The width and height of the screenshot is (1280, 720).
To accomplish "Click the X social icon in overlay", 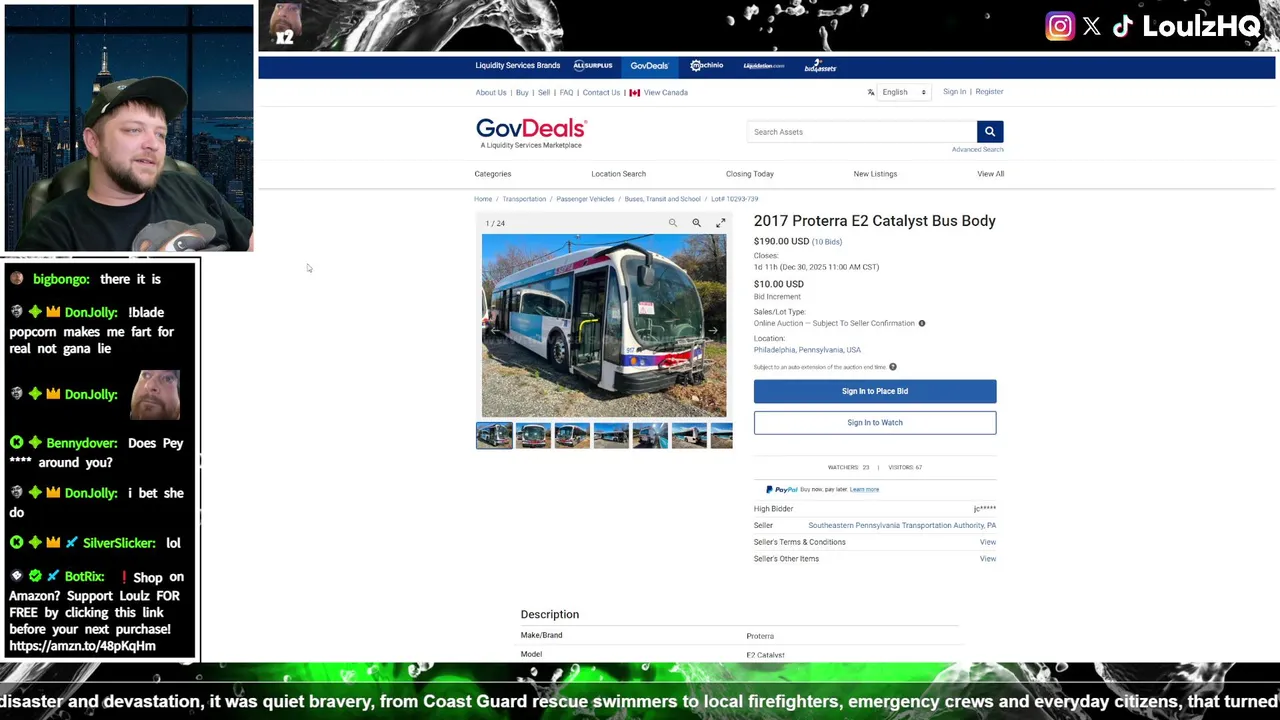I will (x=1092, y=27).
